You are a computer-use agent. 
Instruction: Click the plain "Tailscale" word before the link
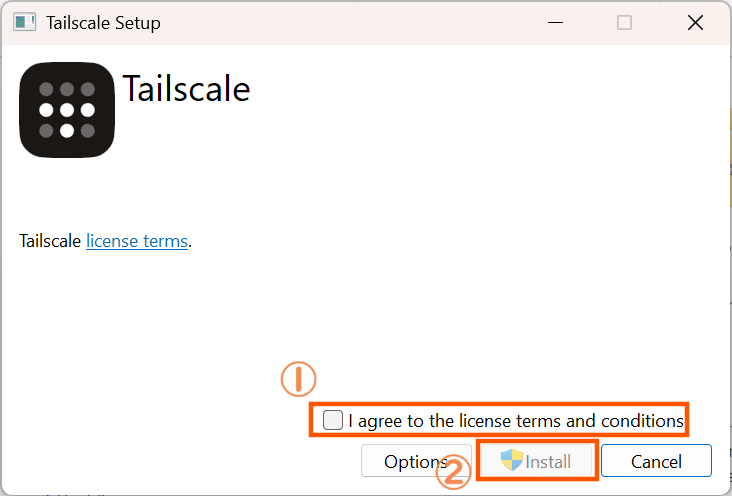click(x=50, y=241)
